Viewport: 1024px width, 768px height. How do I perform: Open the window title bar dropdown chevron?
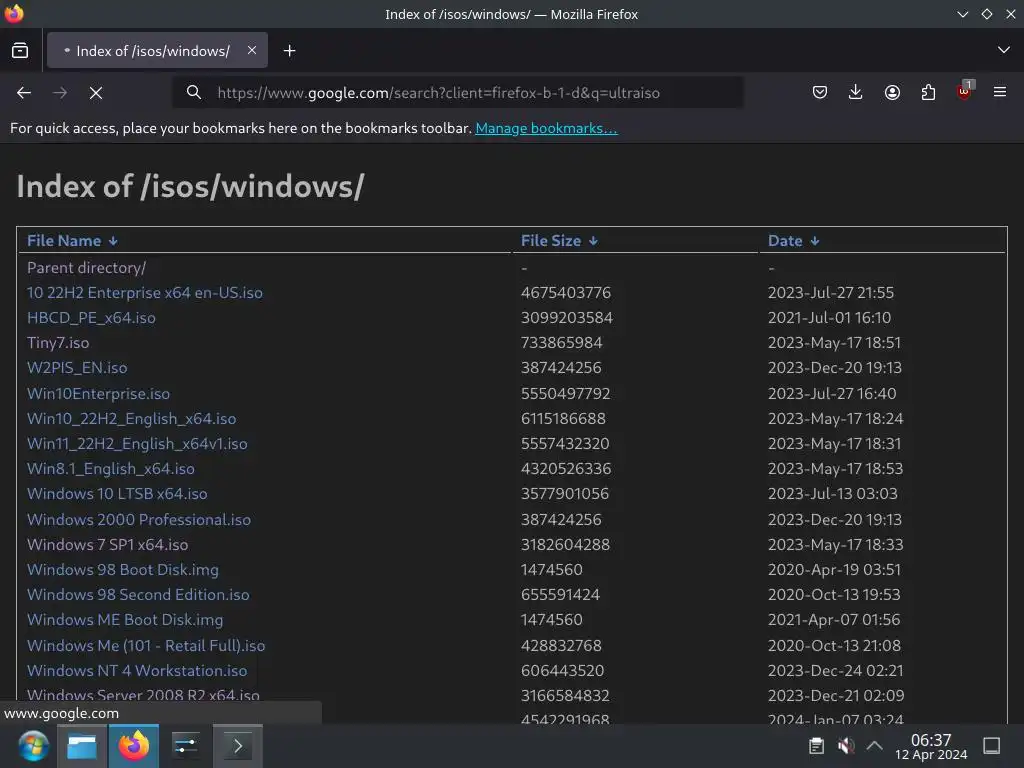pyautogui.click(x=963, y=14)
